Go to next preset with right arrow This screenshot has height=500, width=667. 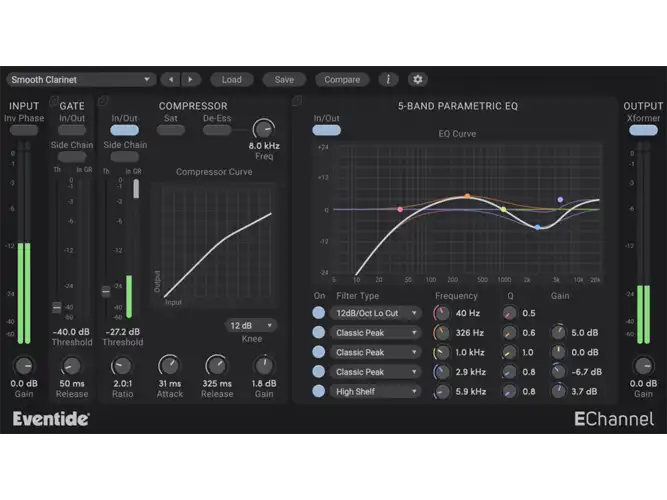point(191,80)
